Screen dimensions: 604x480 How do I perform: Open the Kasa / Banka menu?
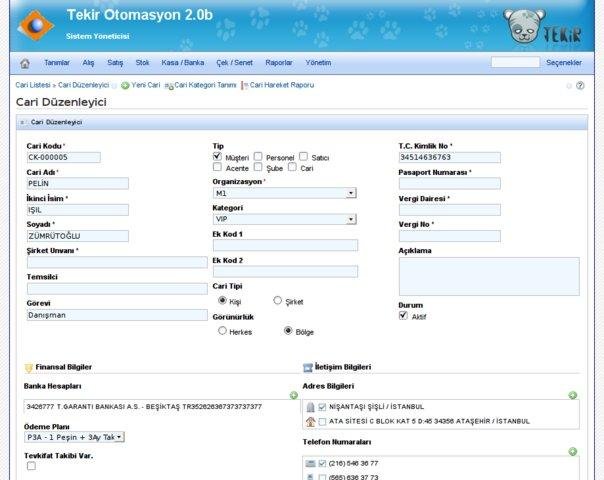(x=183, y=63)
